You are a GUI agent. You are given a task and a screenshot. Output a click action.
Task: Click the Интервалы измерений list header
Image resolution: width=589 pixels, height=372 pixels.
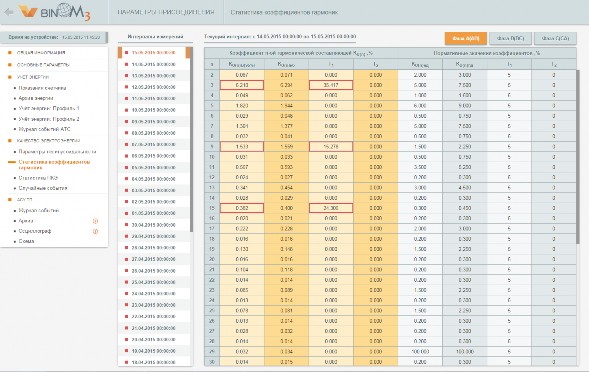[155, 37]
